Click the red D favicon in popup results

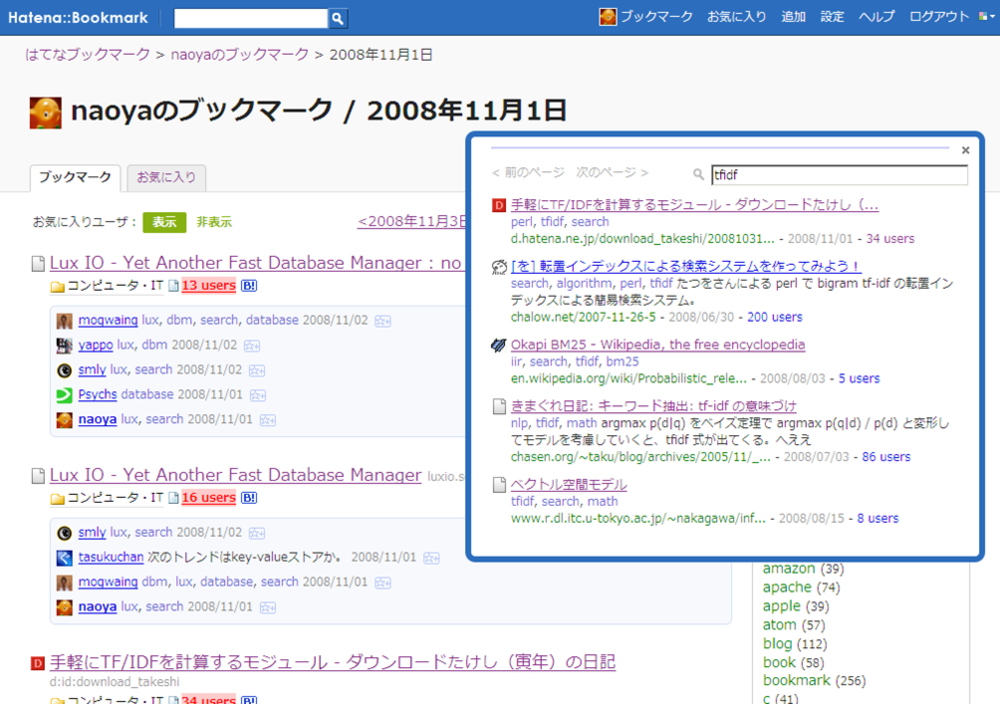pos(499,205)
